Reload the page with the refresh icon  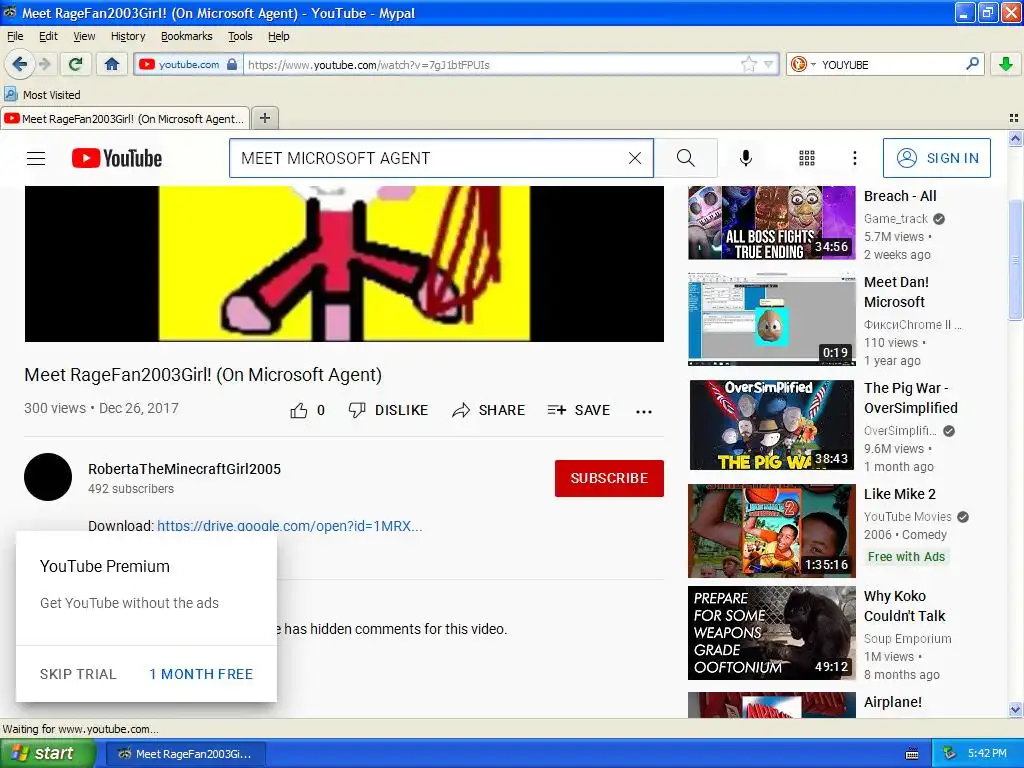point(76,64)
